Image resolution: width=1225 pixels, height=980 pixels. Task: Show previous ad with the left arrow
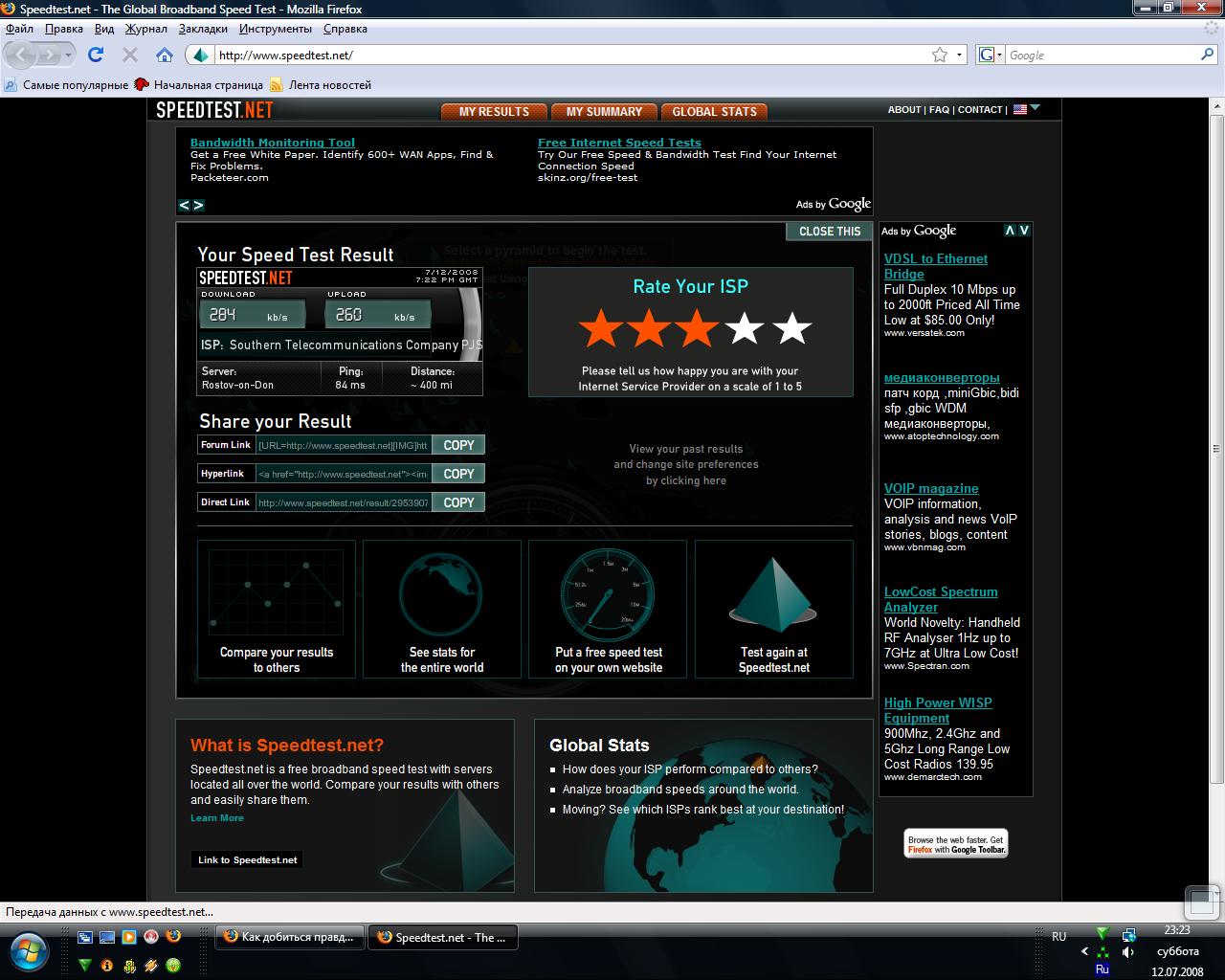tap(185, 205)
